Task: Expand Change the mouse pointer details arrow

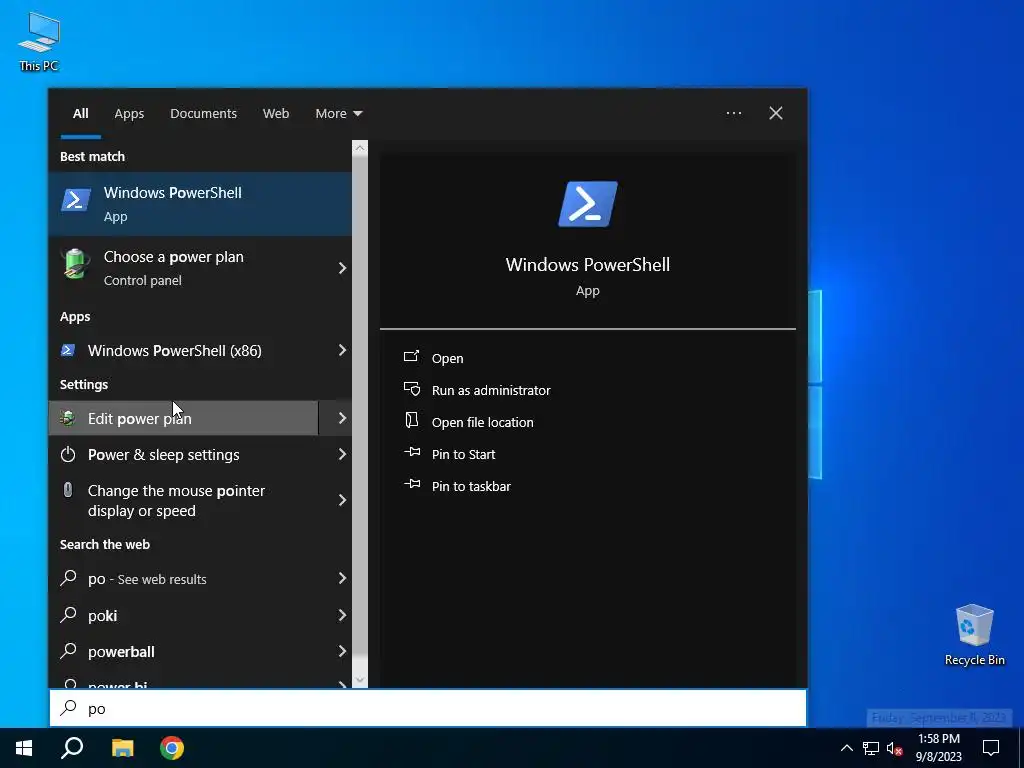Action: tap(342, 500)
